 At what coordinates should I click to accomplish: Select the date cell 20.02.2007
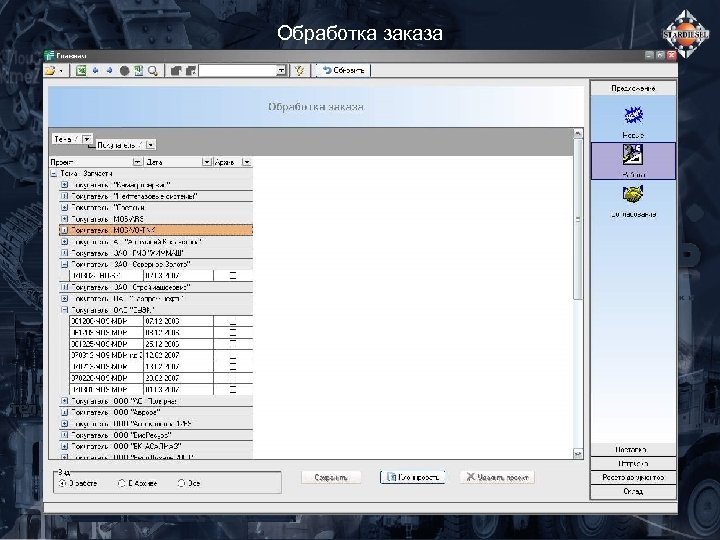click(178, 378)
